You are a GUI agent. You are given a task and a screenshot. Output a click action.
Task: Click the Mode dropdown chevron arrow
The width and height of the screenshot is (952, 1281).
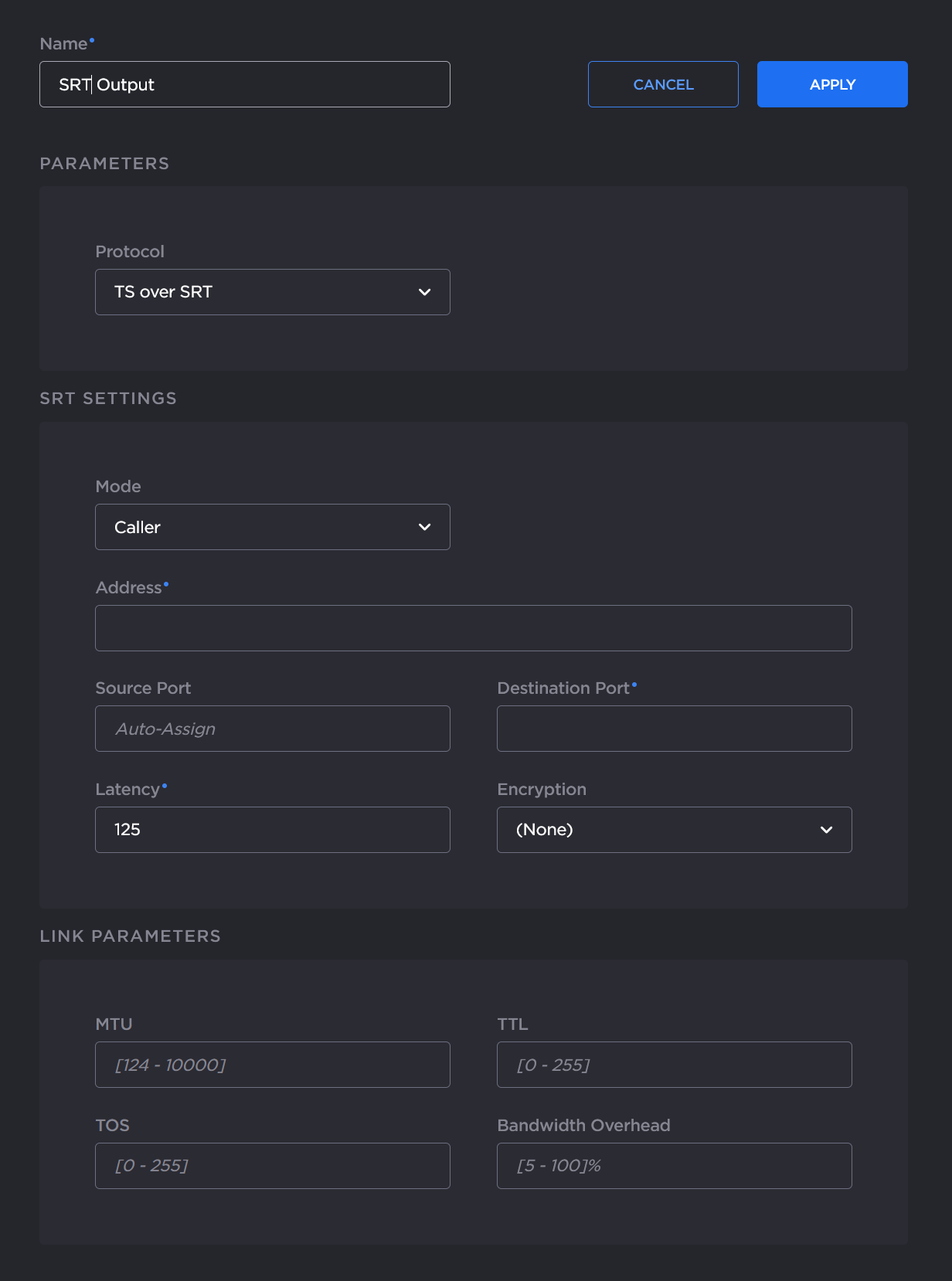424,527
